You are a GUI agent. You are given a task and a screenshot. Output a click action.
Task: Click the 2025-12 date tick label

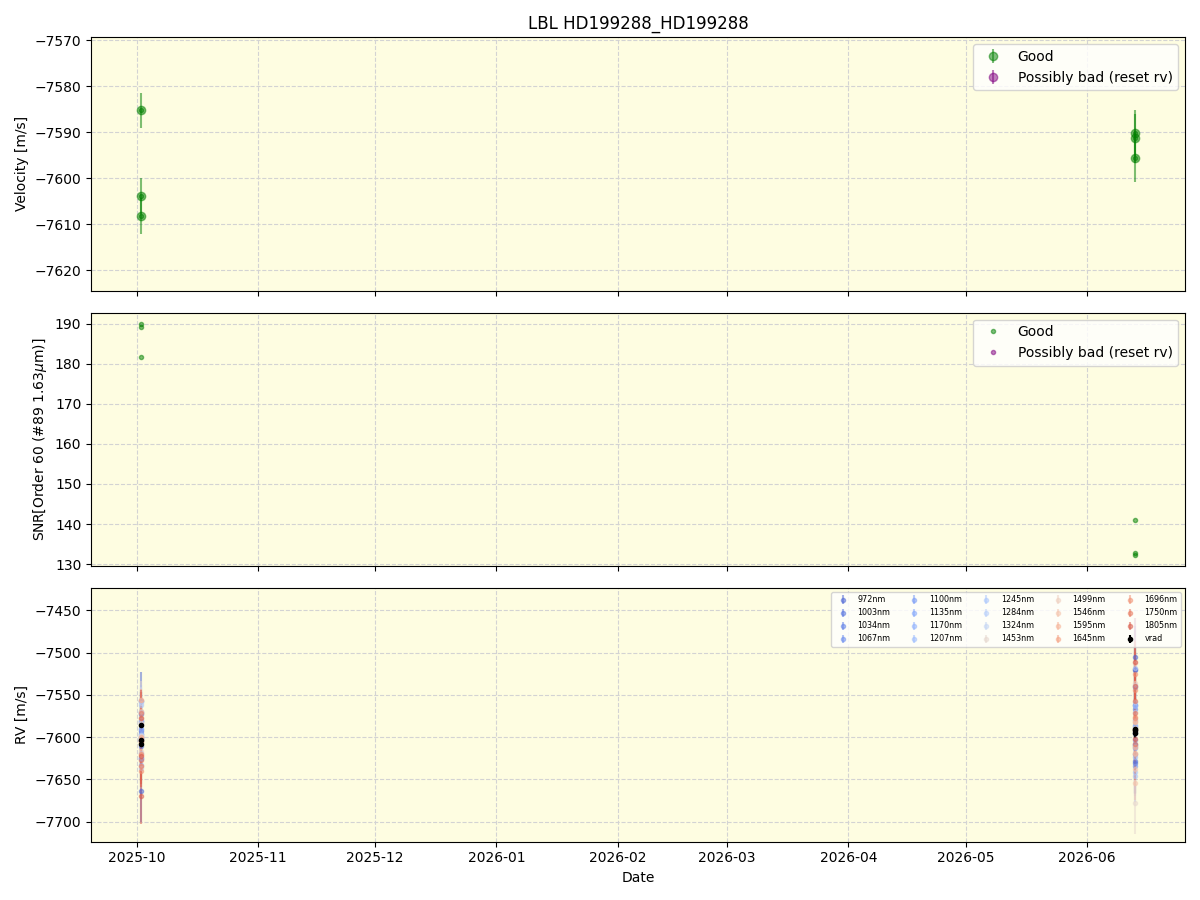[x=375, y=858]
